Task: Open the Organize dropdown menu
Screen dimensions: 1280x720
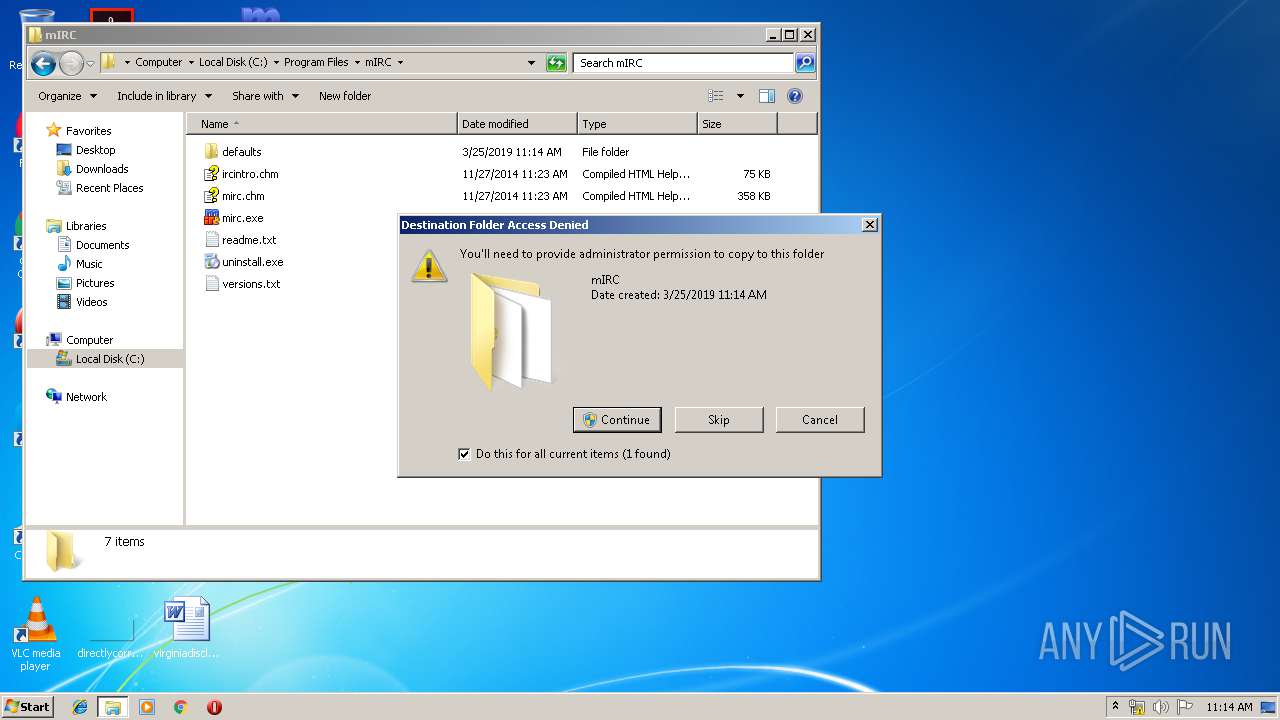Action: (67, 96)
